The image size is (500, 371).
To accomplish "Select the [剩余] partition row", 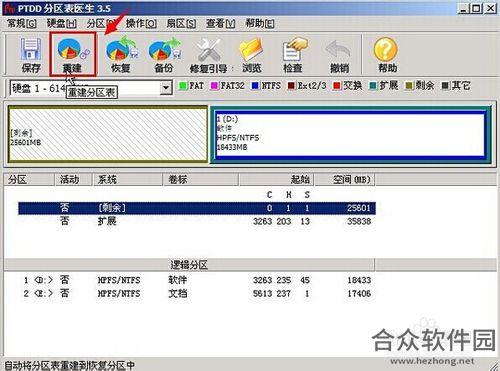I will click(x=197, y=208).
